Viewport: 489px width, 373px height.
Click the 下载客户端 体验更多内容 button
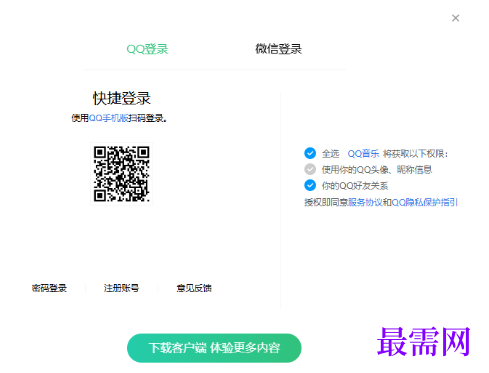(214, 348)
